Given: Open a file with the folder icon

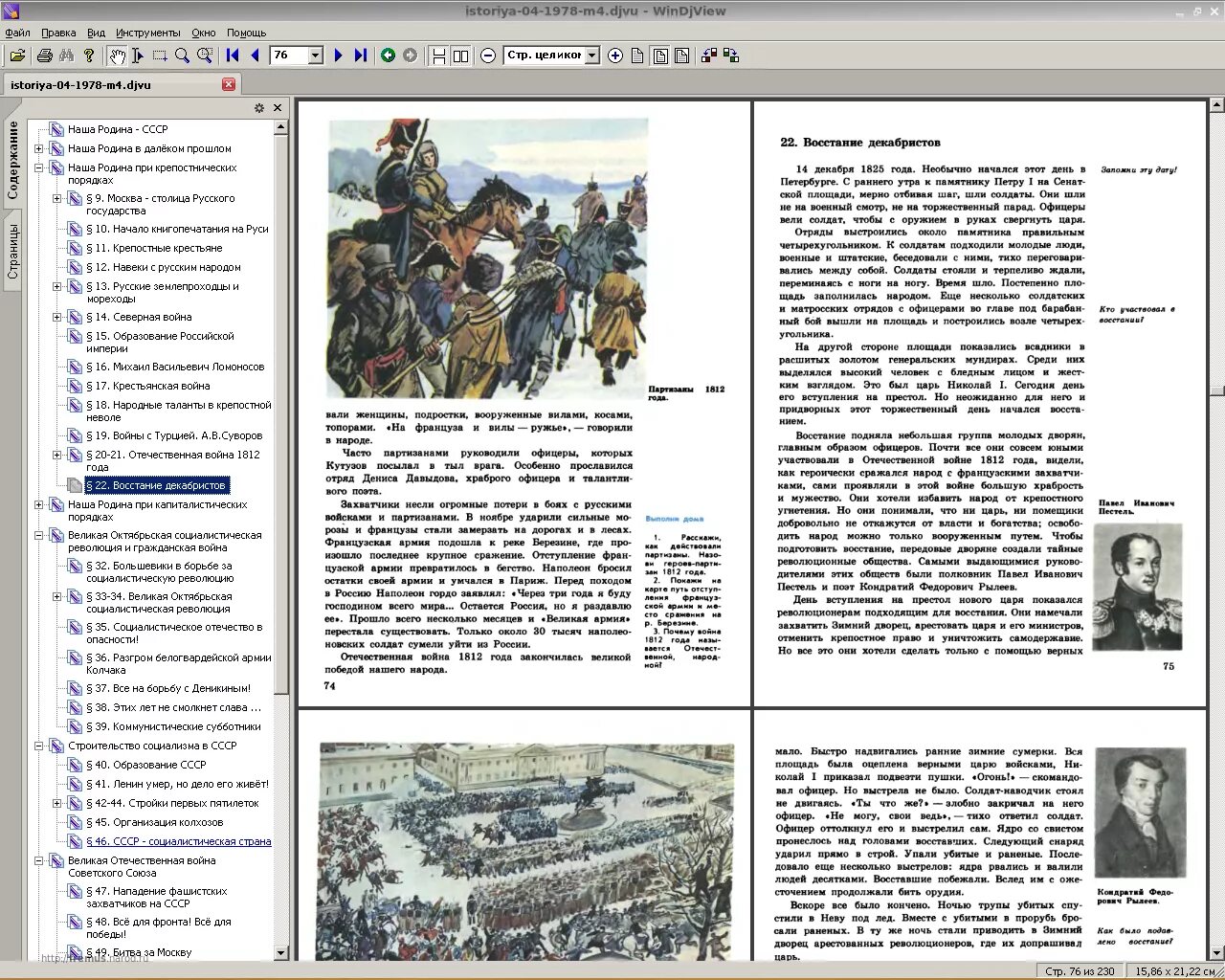Looking at the screenshot, I should (17, 56).
